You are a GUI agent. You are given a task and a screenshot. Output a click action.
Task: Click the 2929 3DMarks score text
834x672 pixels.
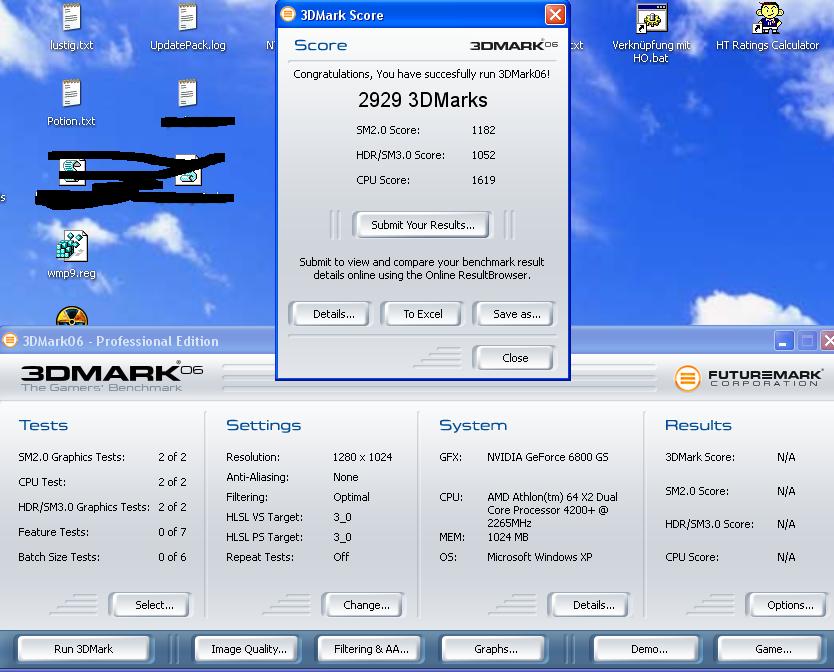422,100
